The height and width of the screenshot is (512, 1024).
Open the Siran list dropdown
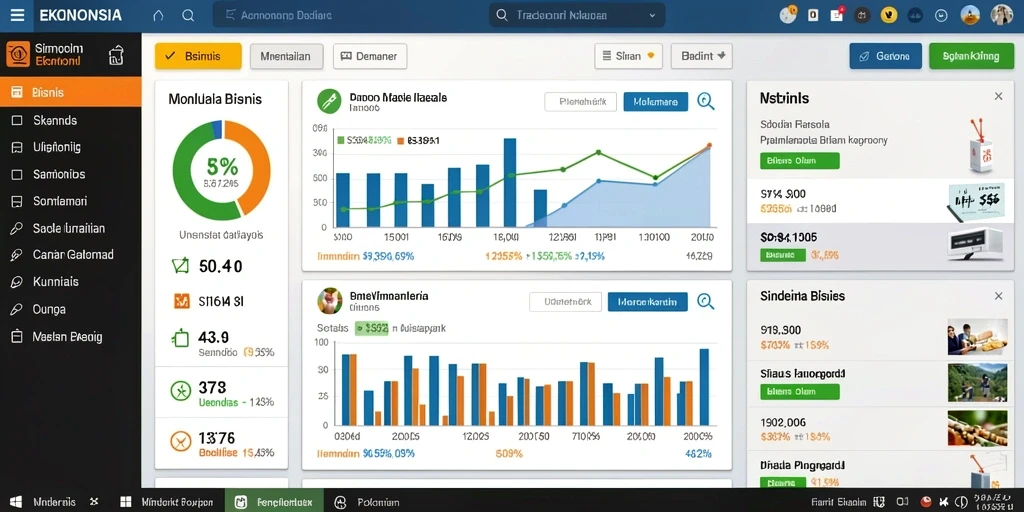pos(628,56)
